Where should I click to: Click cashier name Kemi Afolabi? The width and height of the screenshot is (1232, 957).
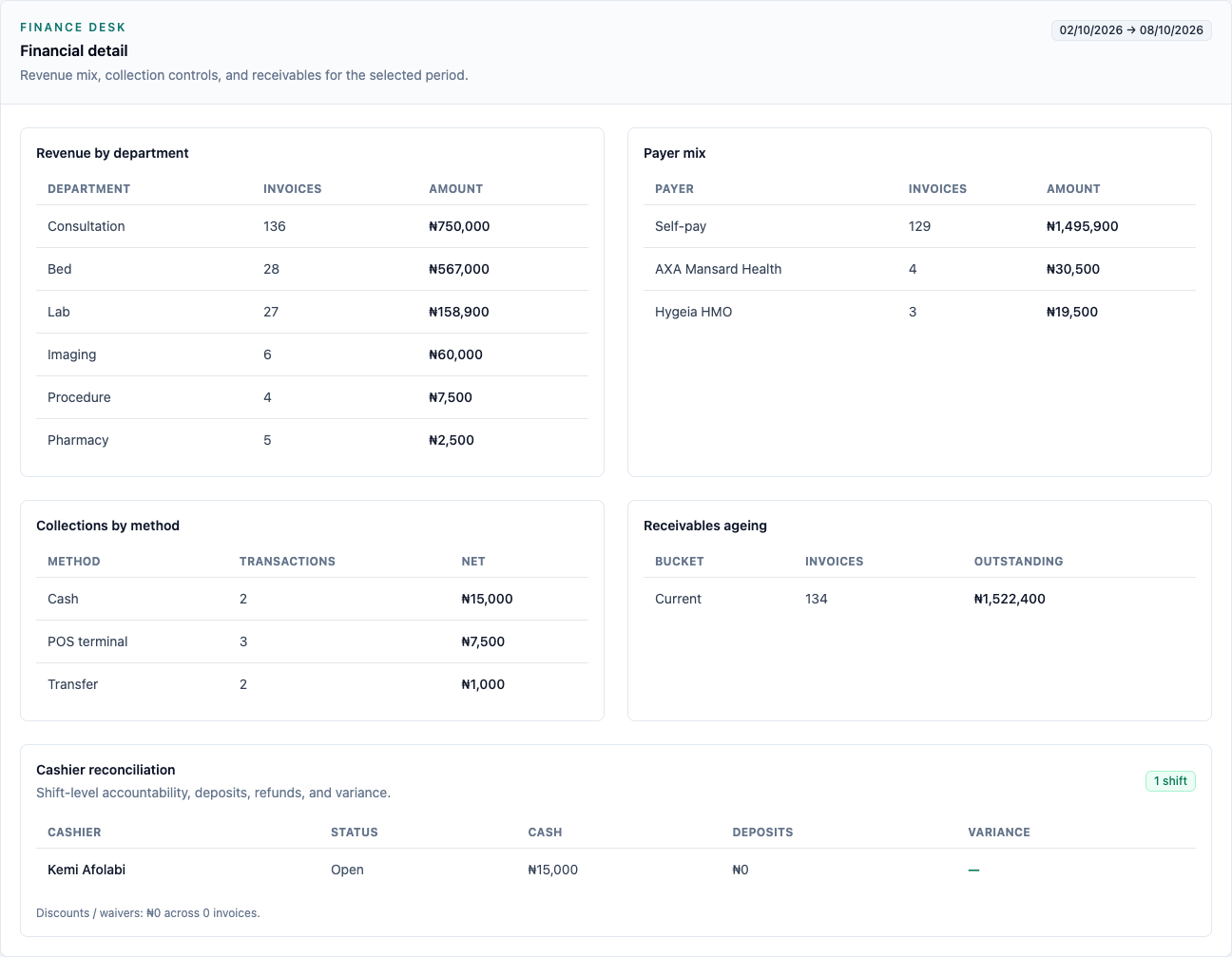(87, 870)
